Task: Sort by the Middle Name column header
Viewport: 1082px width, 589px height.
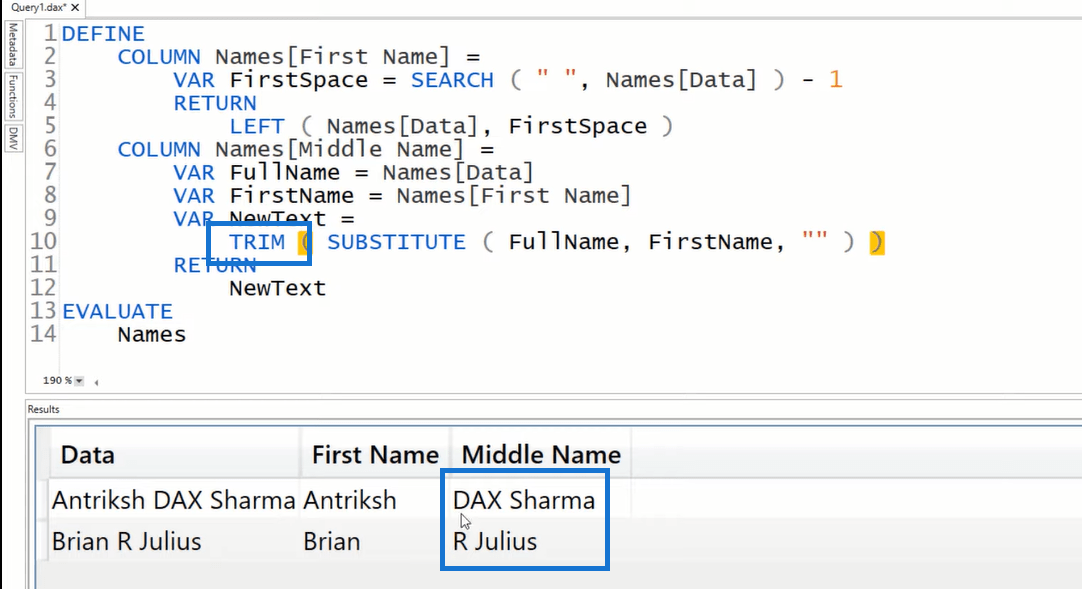Action: [x=540, y=455]
